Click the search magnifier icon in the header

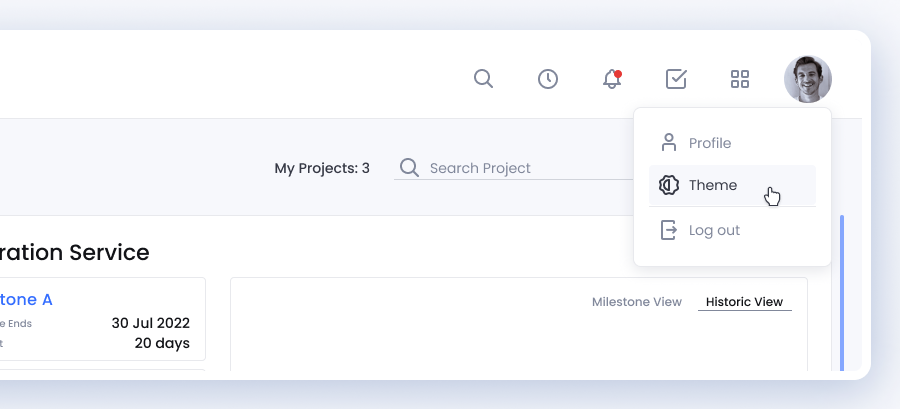point(483,79)
